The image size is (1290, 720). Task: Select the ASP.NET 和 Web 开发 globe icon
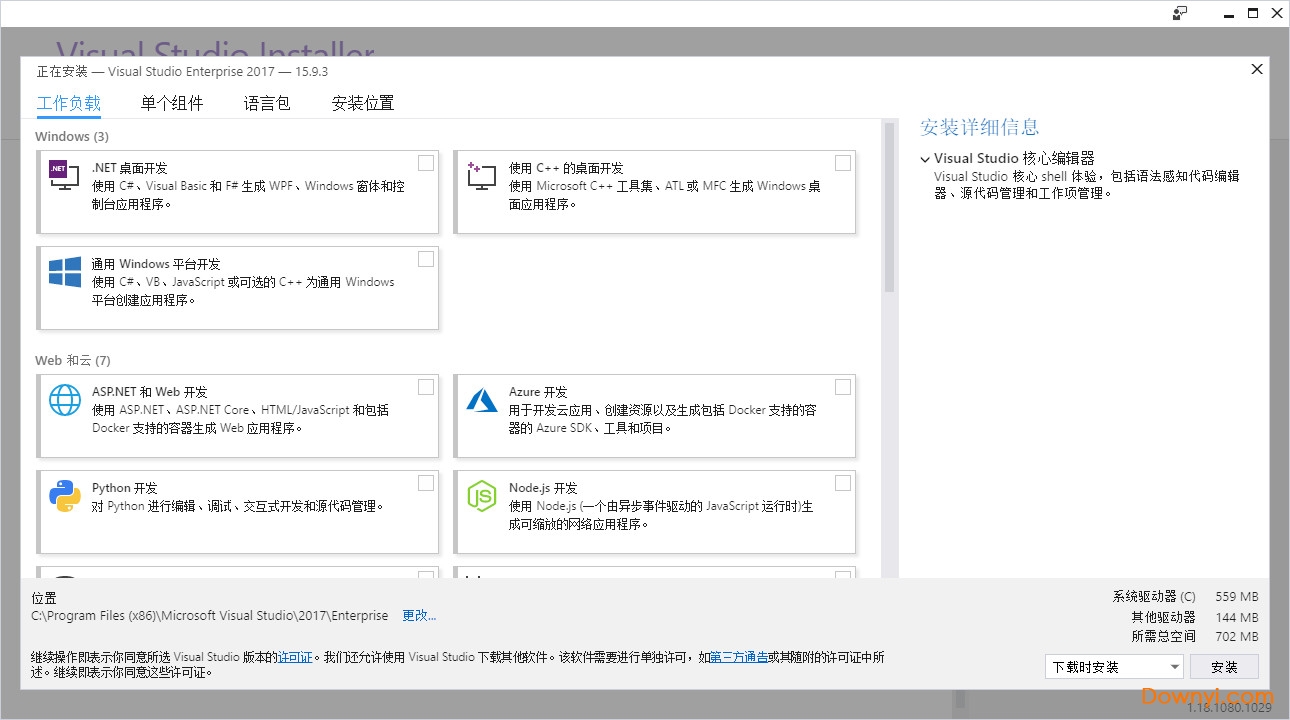point(64,399)
